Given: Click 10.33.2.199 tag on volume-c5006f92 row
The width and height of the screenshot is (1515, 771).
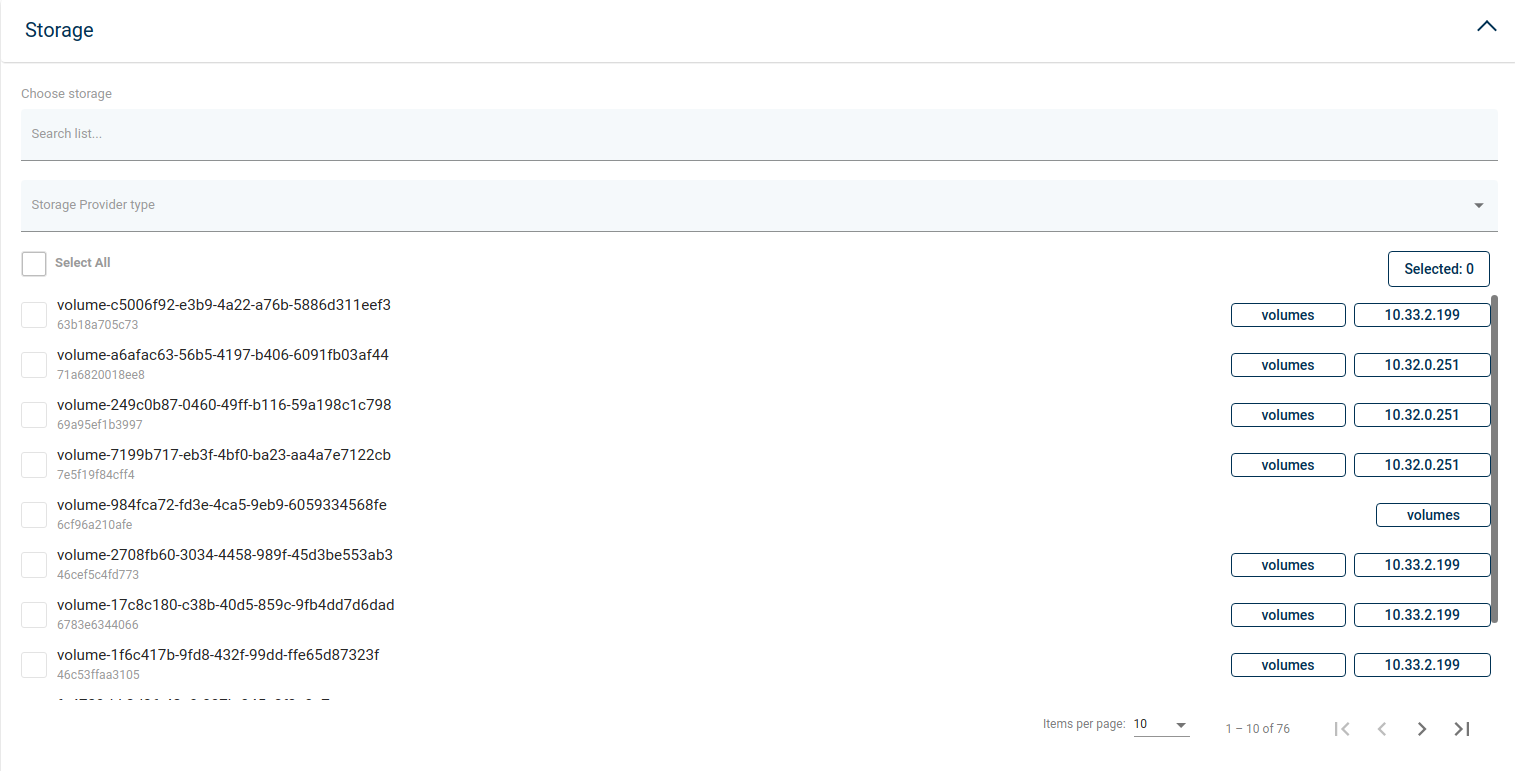Looking at the screenshot, I should click(x=1421, y=315).
